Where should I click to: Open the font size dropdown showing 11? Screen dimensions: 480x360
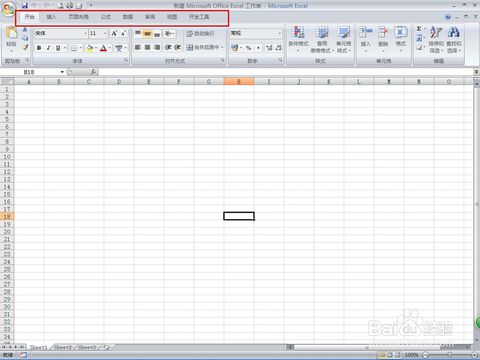coord(105,33)
